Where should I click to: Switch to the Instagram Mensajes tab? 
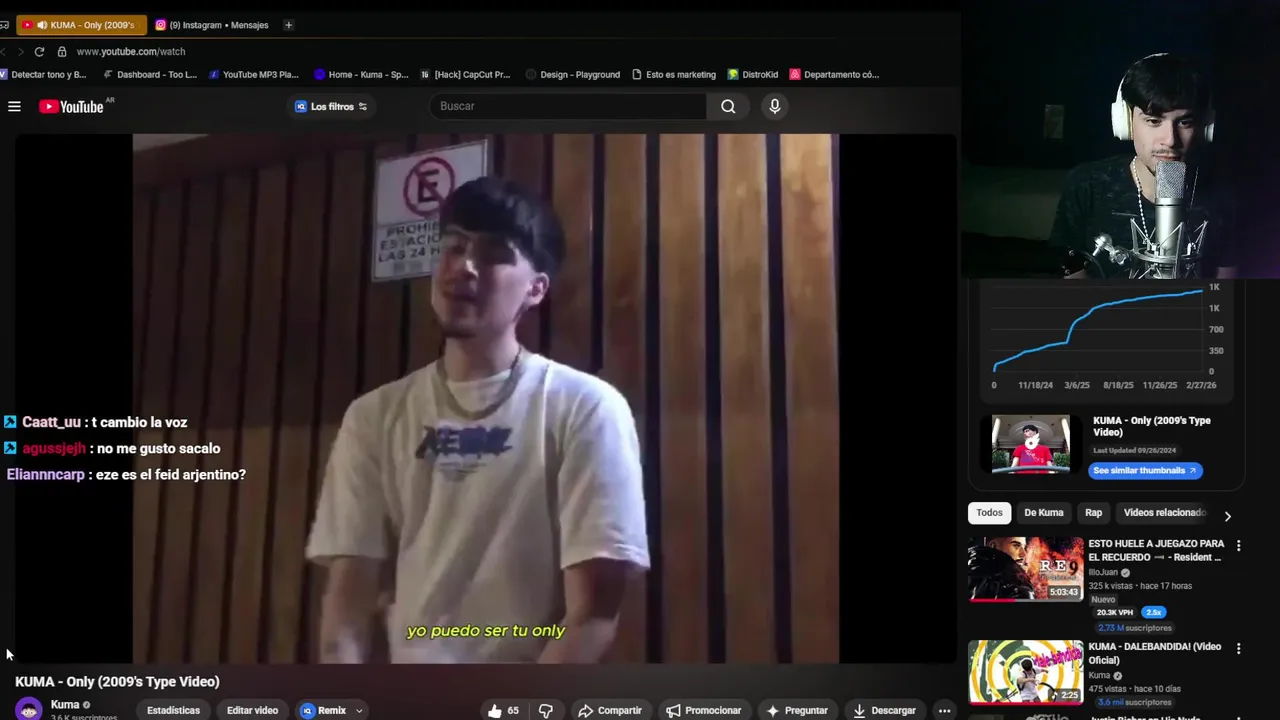point(212,25)
